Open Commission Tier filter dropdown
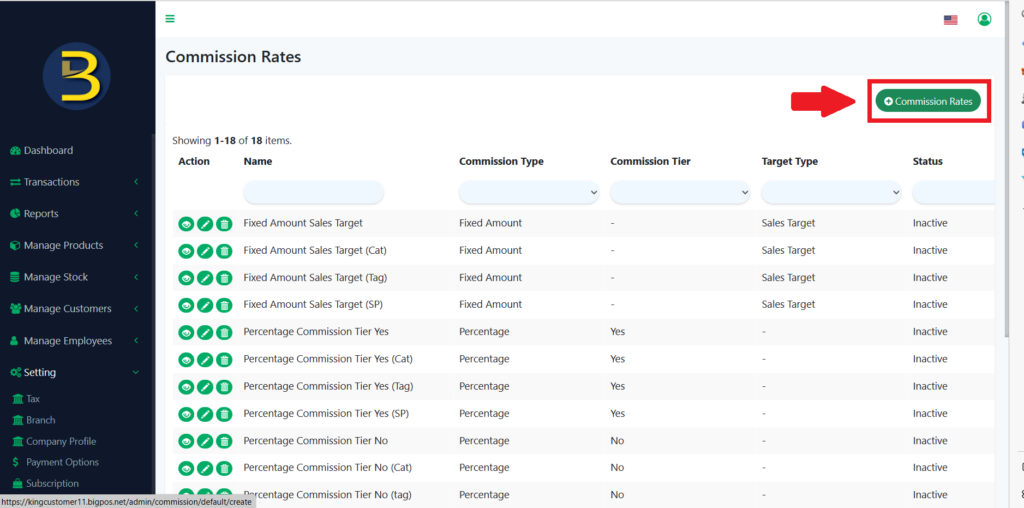 click(680, 192)
